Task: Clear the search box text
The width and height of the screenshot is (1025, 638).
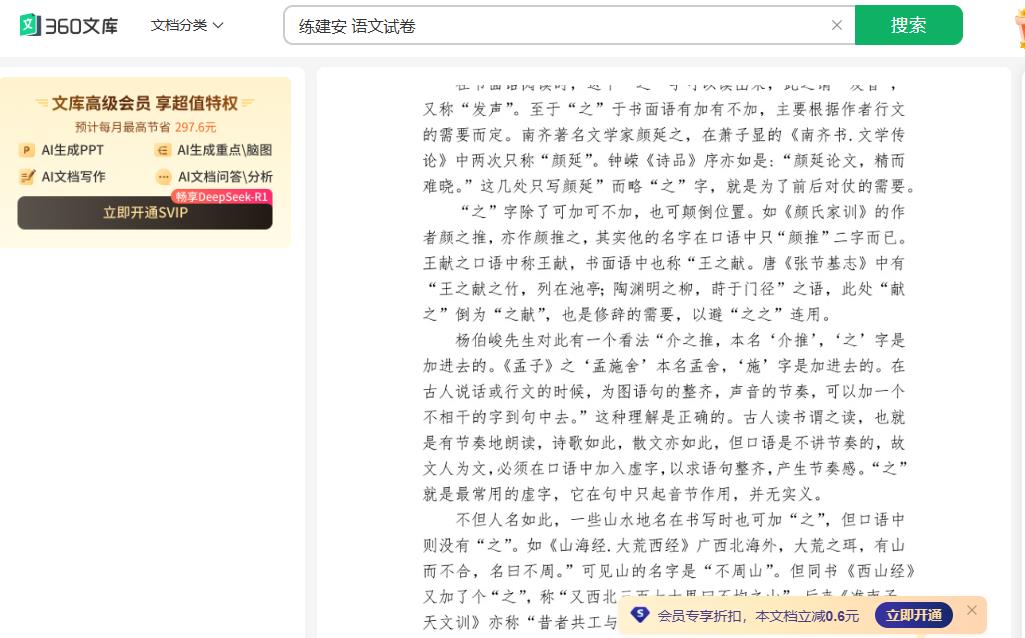Action: (837, 25)
